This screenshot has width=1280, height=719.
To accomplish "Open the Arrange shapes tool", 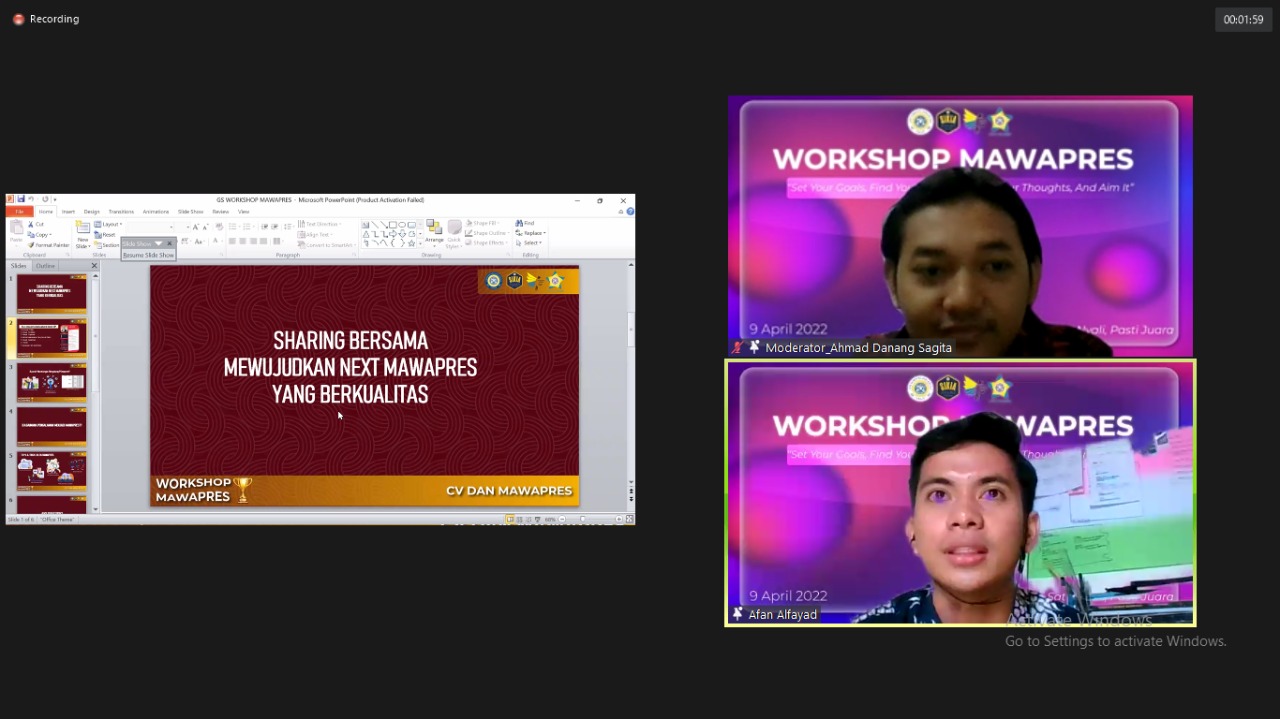I will click(433, 230).
